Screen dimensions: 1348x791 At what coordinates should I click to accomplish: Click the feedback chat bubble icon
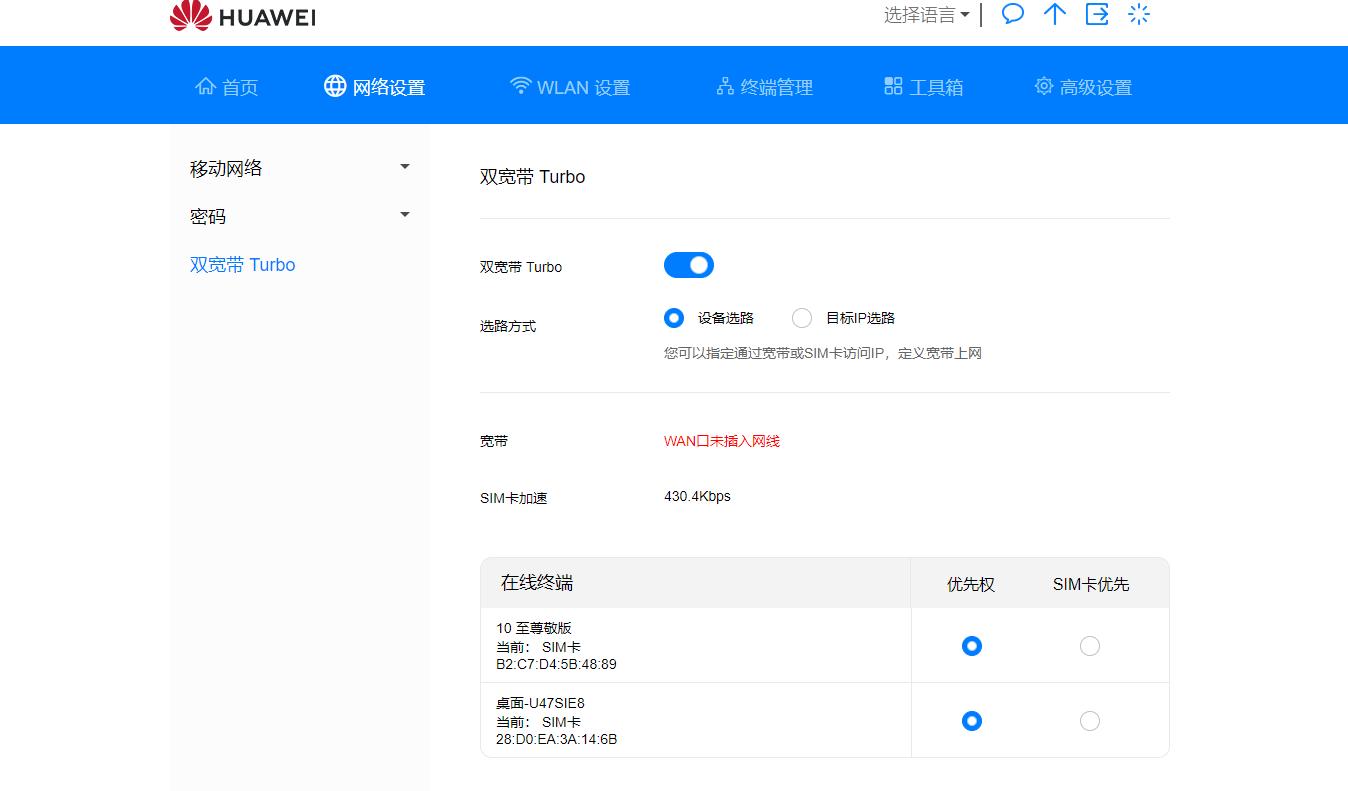coord(1012,14)
